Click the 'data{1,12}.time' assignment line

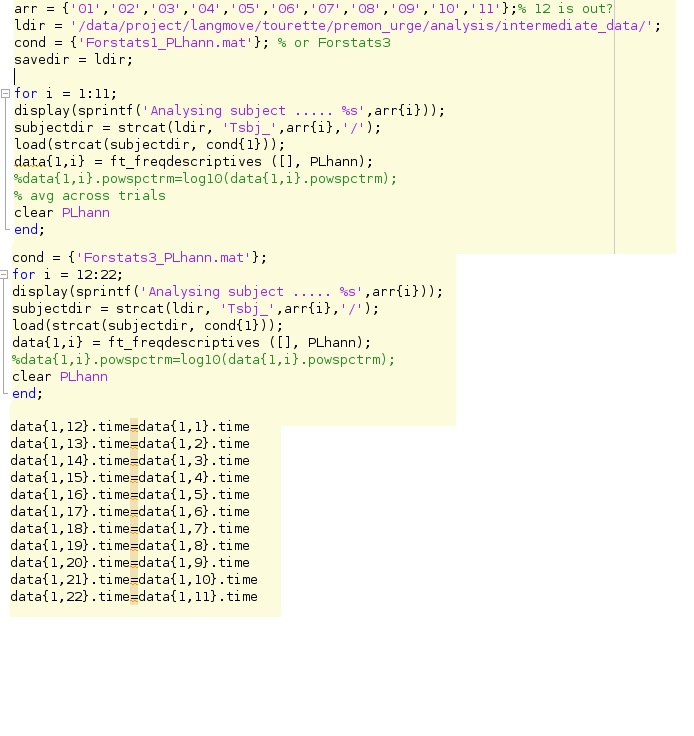tap(129, 426)
